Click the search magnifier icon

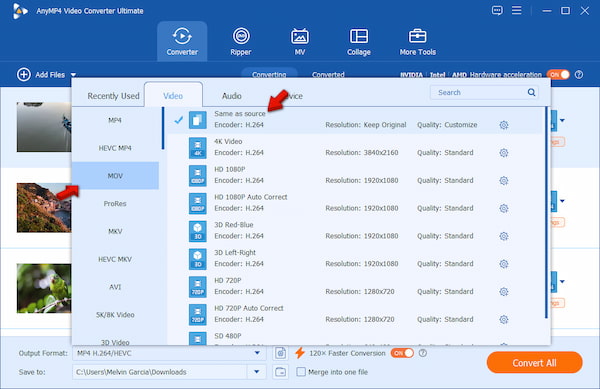coord(531,92)
